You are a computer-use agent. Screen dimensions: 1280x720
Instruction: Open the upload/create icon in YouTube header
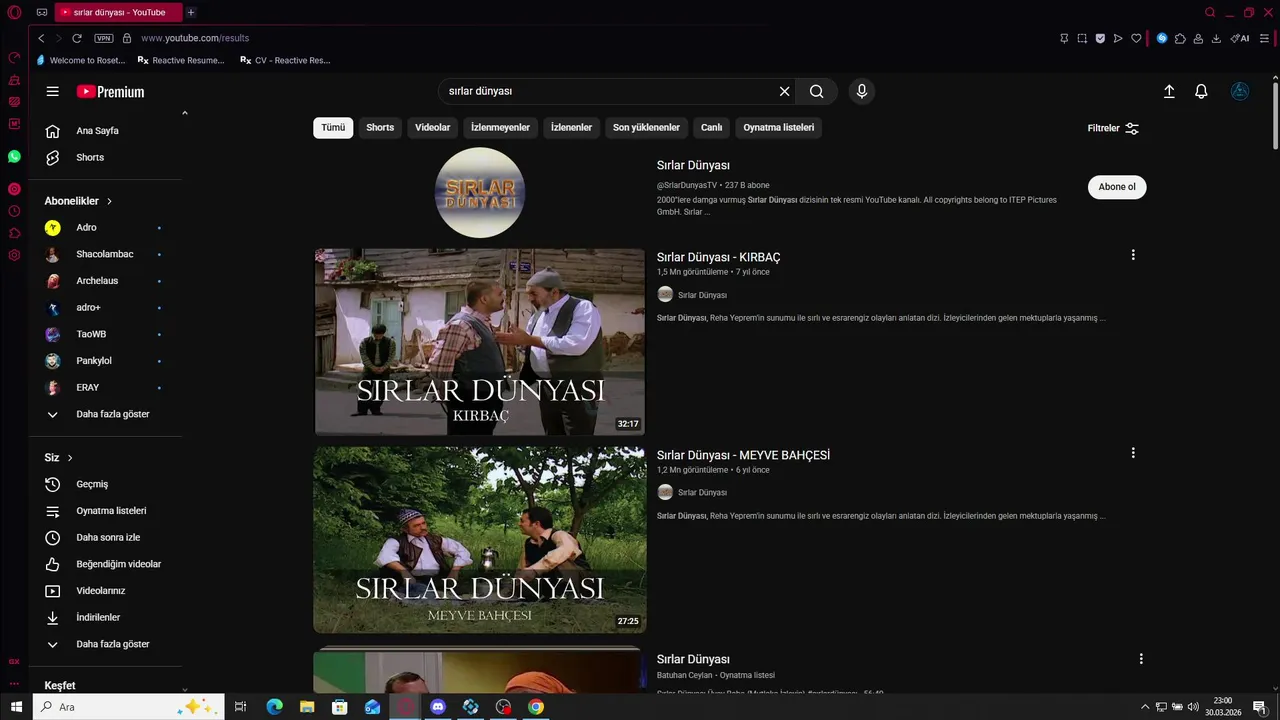click(1169, 91)
